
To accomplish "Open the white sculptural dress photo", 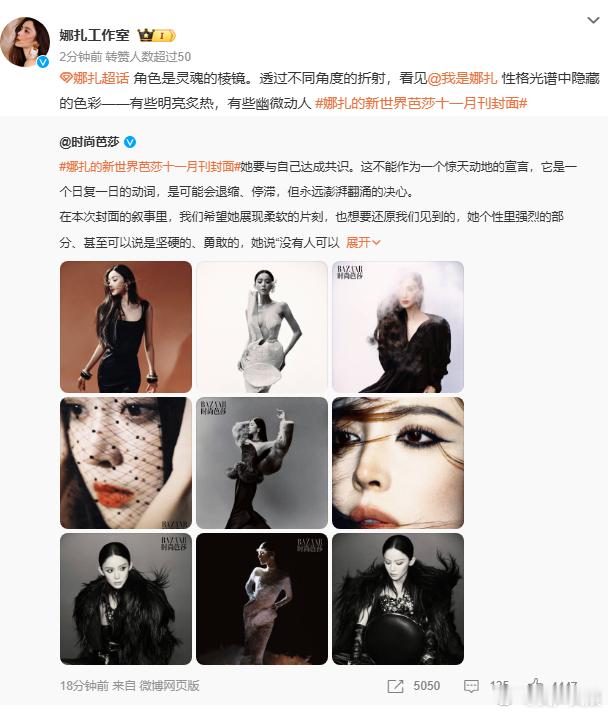I will (x=262, y=327).
